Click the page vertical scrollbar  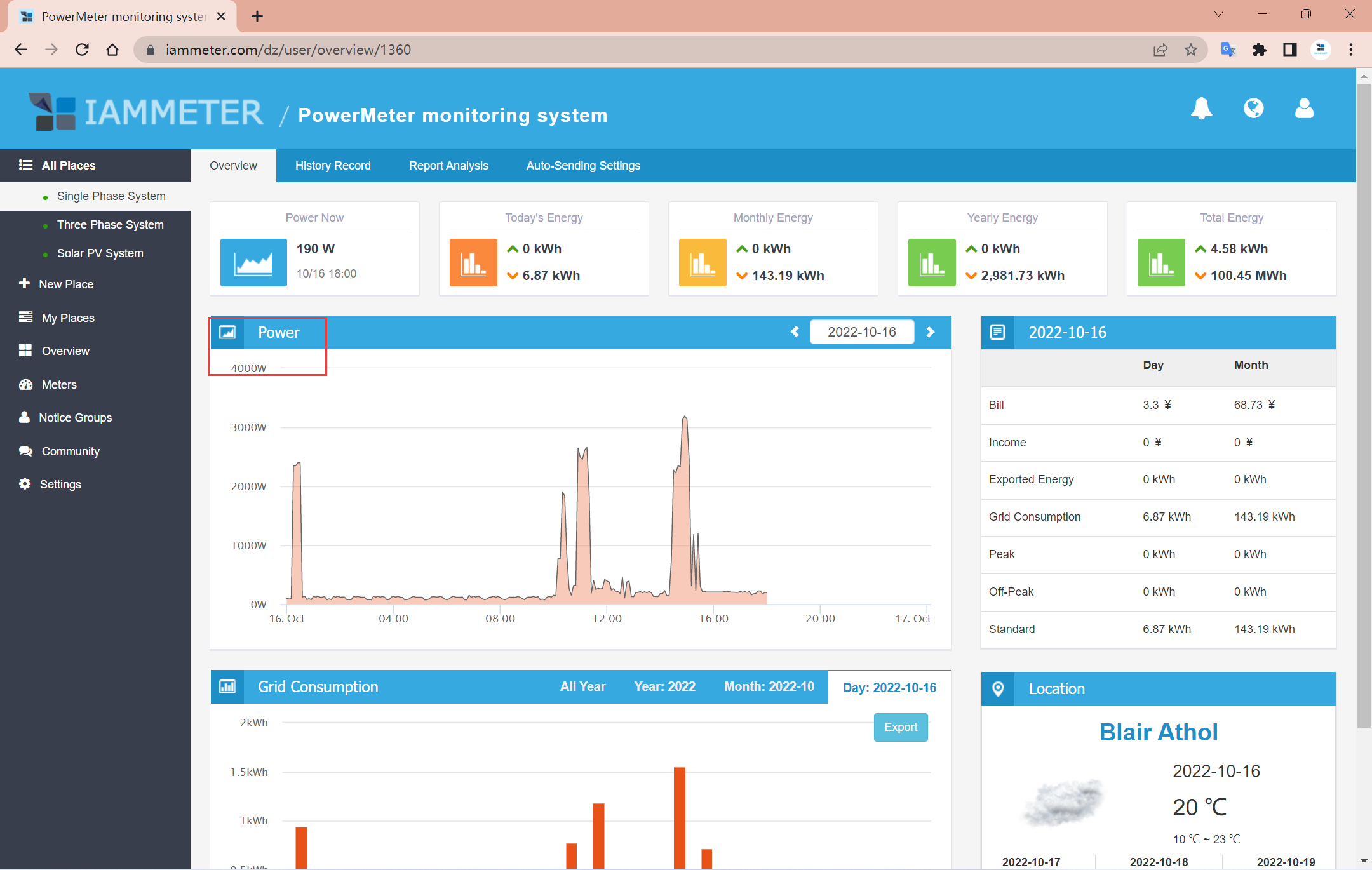pyautogui.click(x=1363, y=406)
